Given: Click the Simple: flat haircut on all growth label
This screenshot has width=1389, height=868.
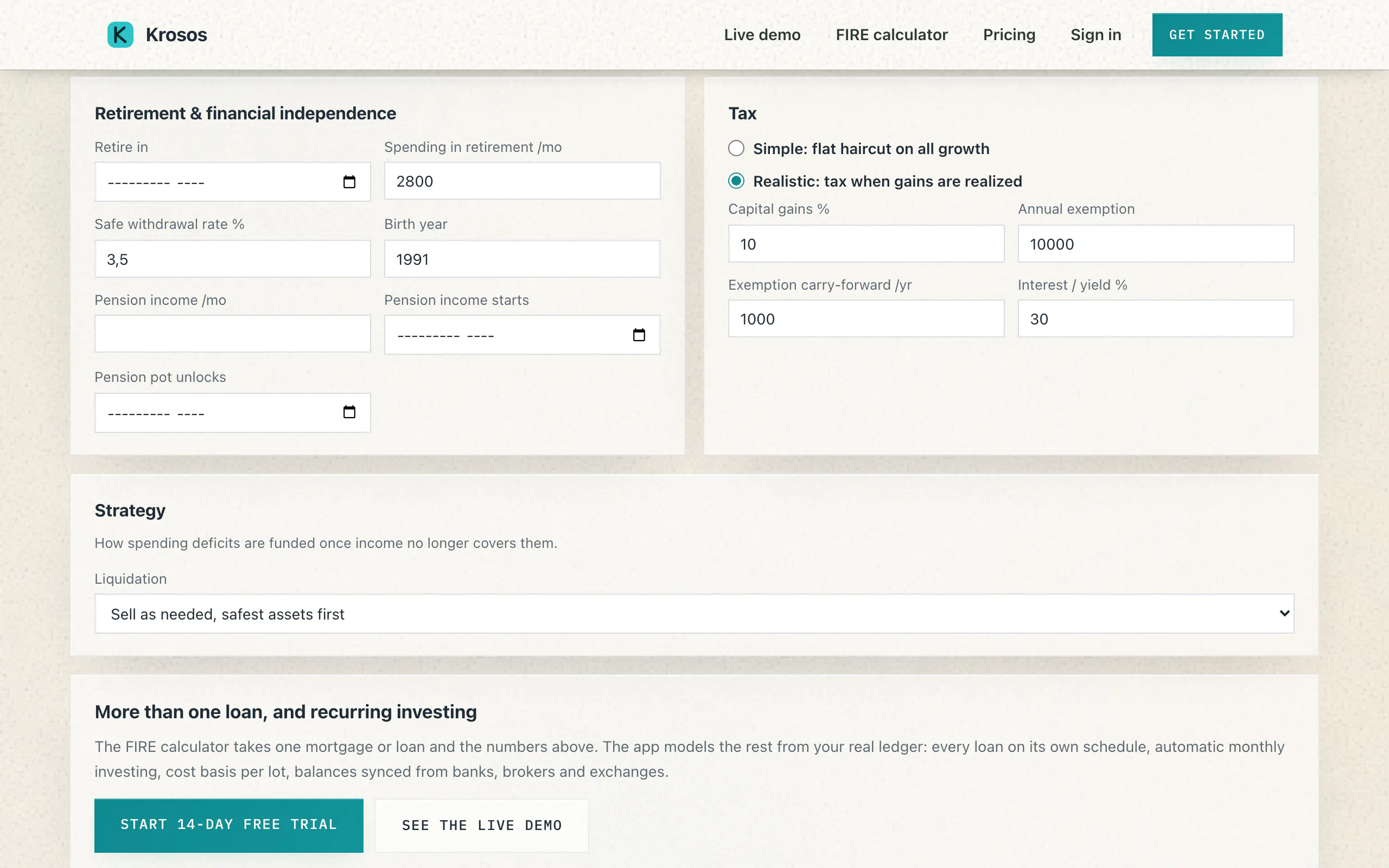Looking at the screenshot, I should point(871,149).
